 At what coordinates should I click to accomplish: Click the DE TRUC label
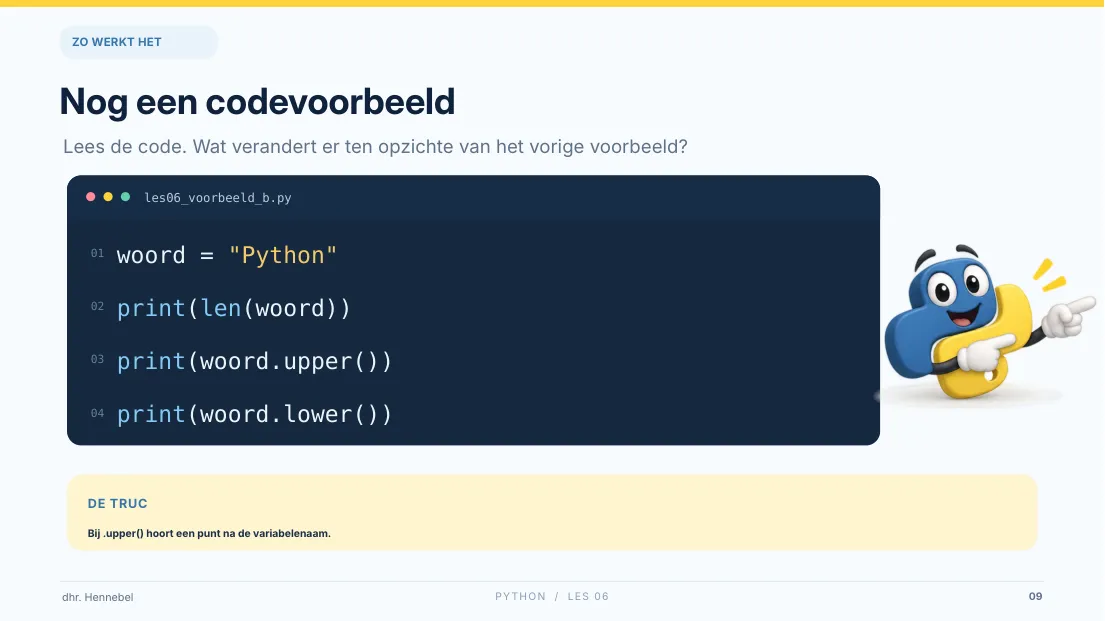pos(118,503)
